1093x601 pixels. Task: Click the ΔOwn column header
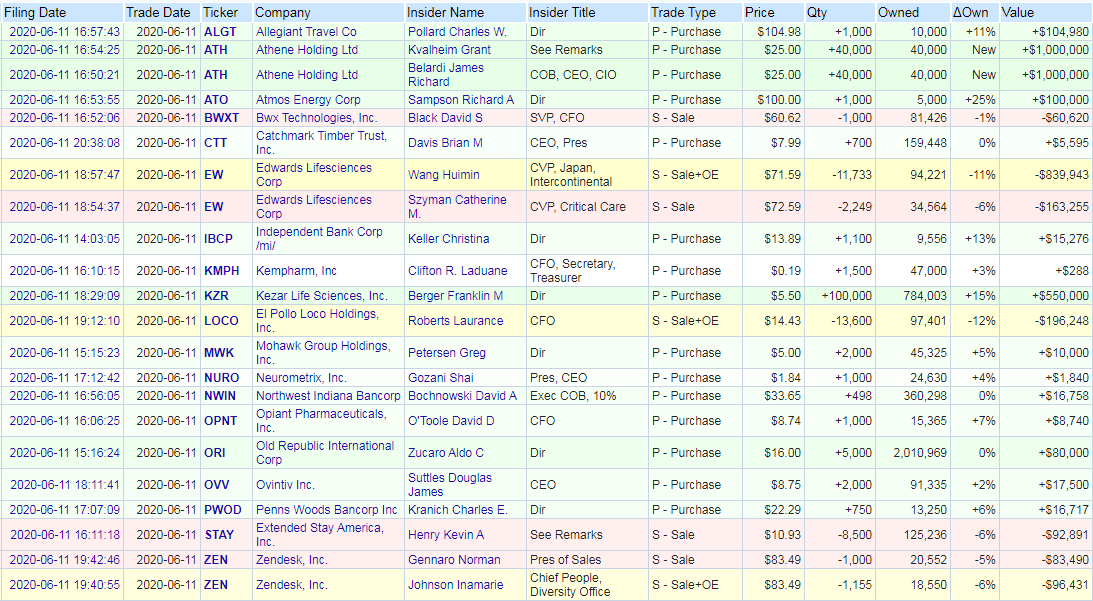click(x=970, y=13)
